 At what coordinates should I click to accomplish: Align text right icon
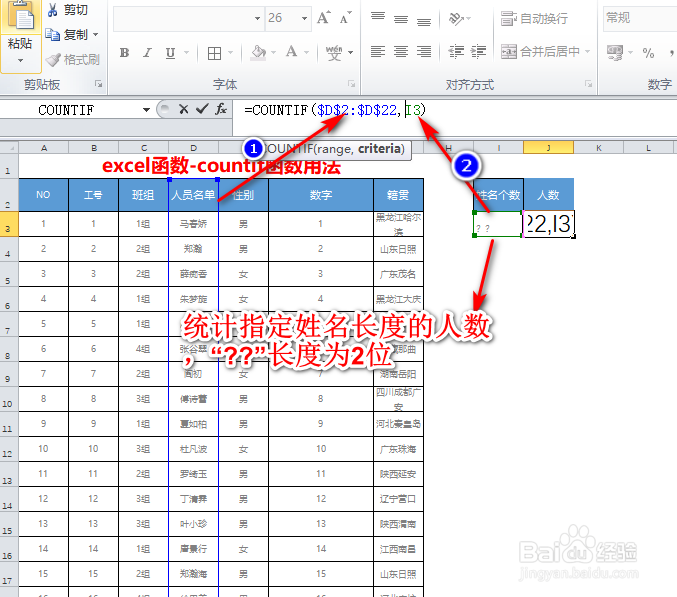pyautogui.click(x=424, y=52)
